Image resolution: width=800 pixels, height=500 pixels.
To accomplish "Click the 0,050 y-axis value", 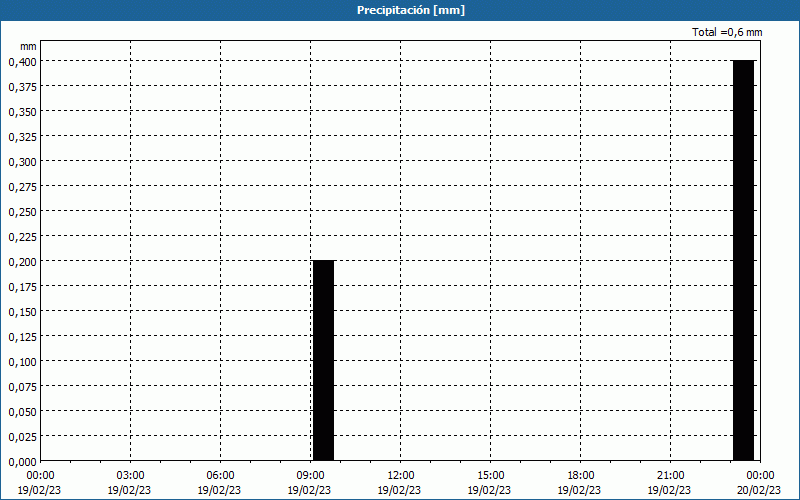I will click(22, 412).
